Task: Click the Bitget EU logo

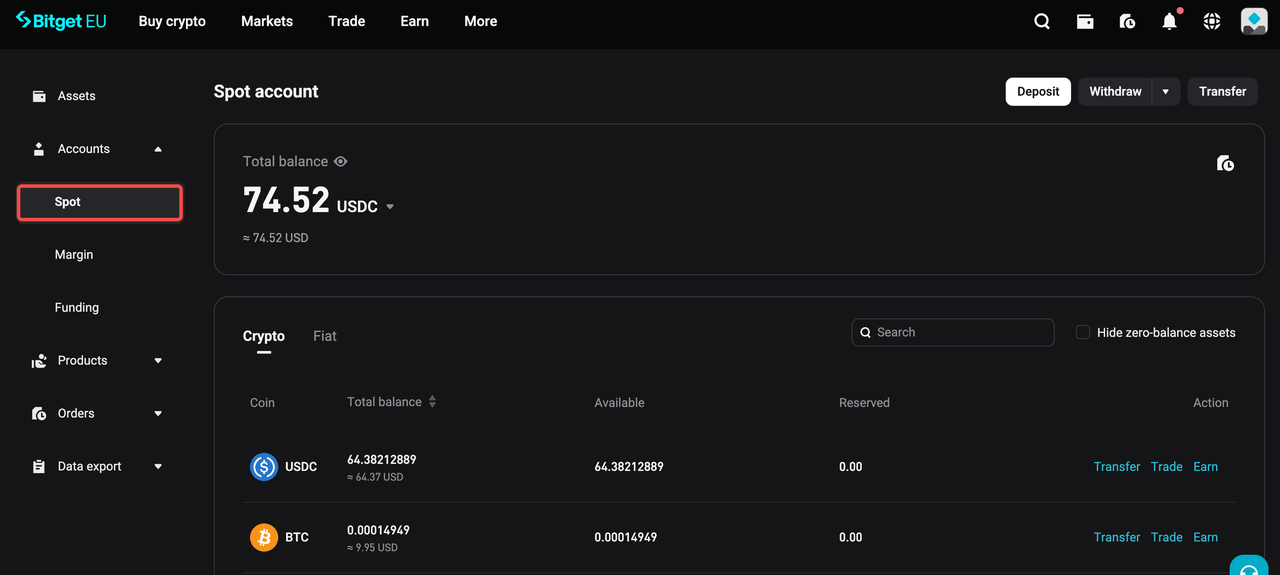Action: [61, 21]
